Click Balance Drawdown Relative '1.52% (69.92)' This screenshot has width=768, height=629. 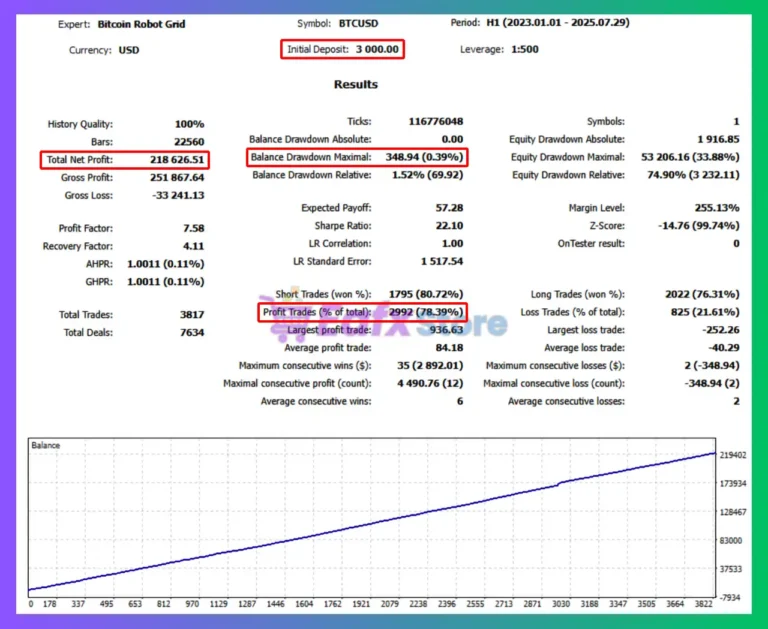(428, 175)
